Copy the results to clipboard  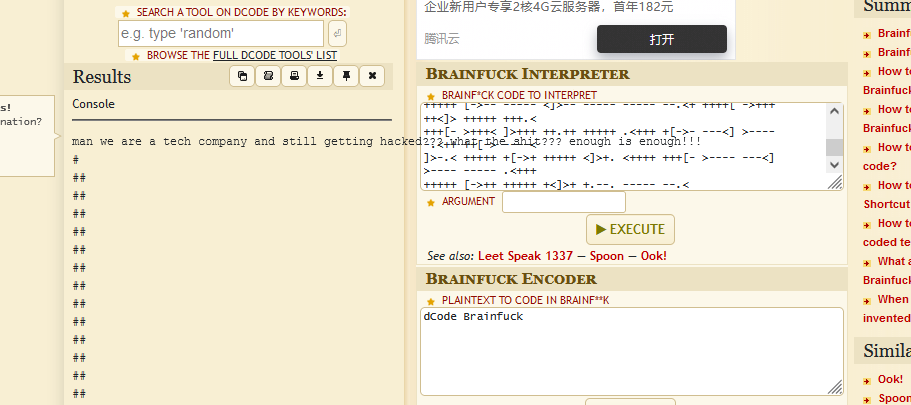(242, 76)
